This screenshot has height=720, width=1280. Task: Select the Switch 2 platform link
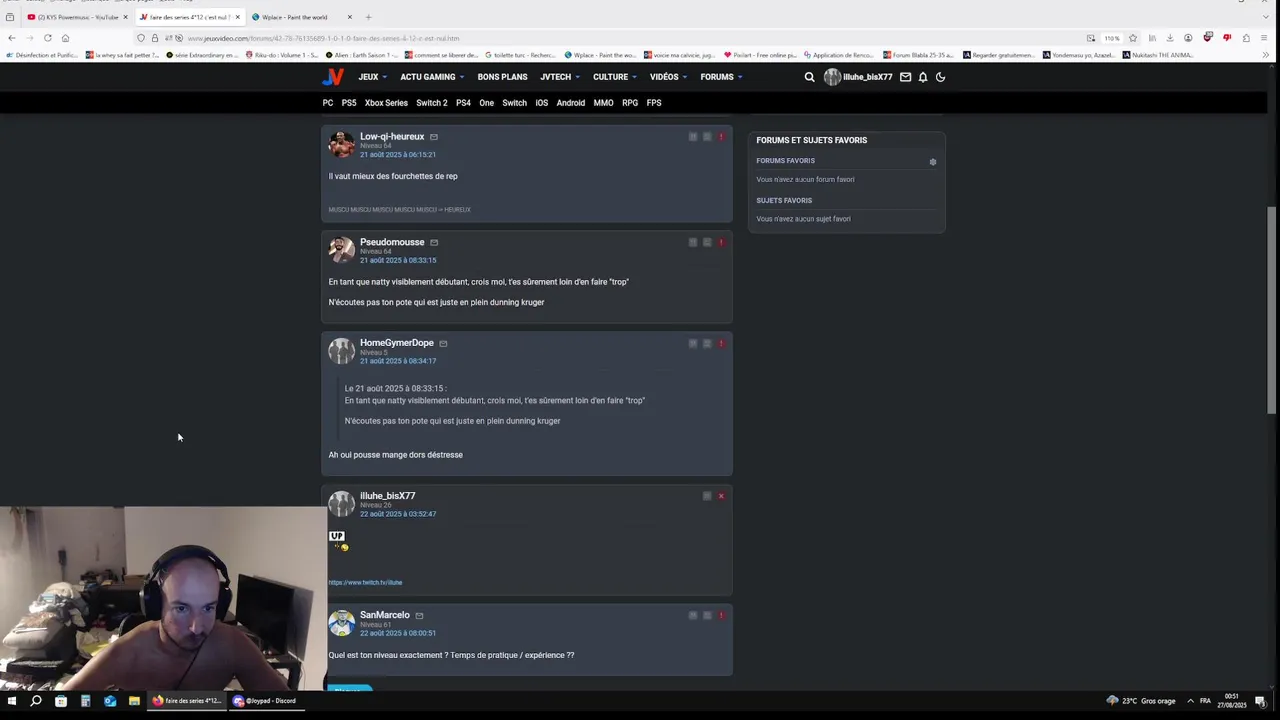tap(432, 103)
